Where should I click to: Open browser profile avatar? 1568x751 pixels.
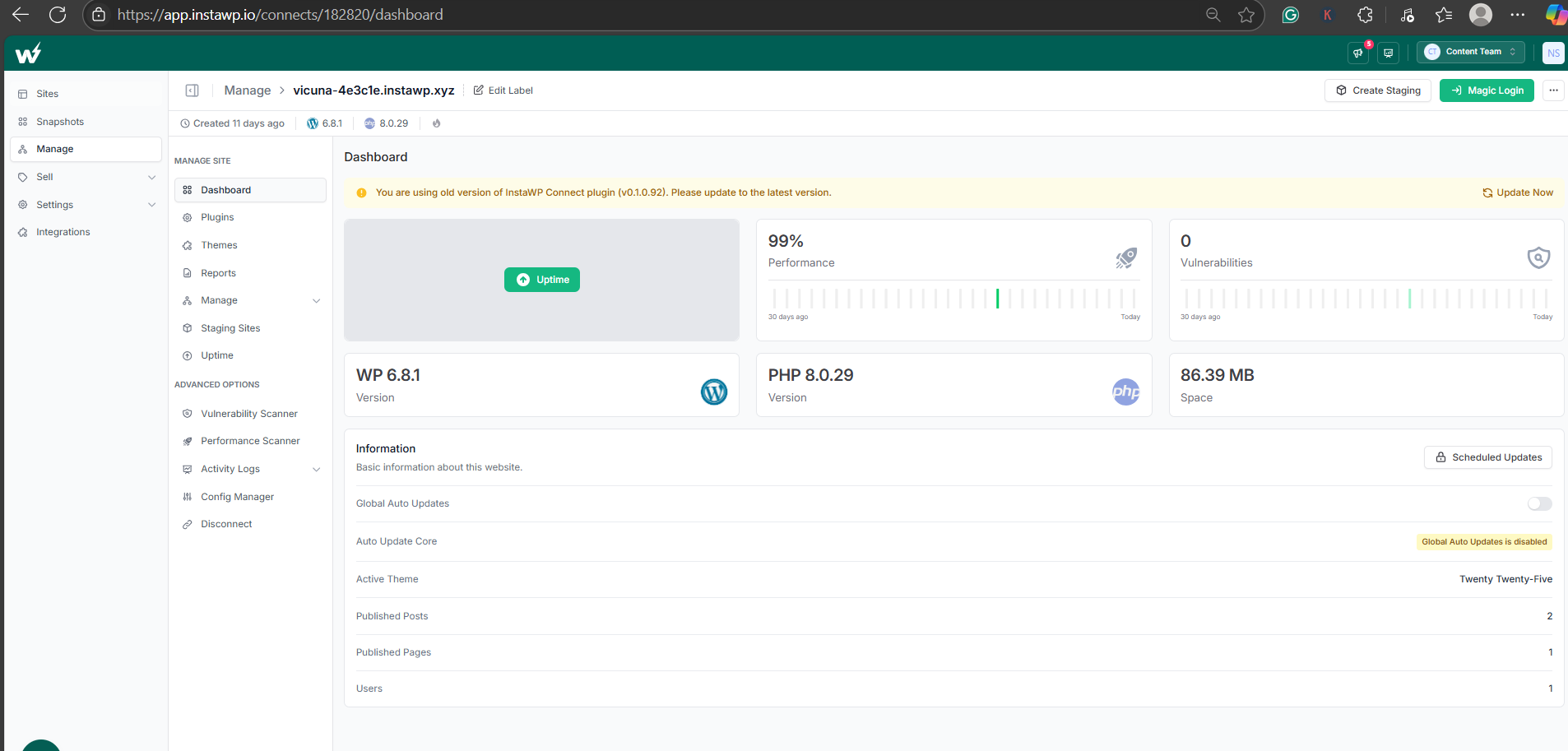1481,15
